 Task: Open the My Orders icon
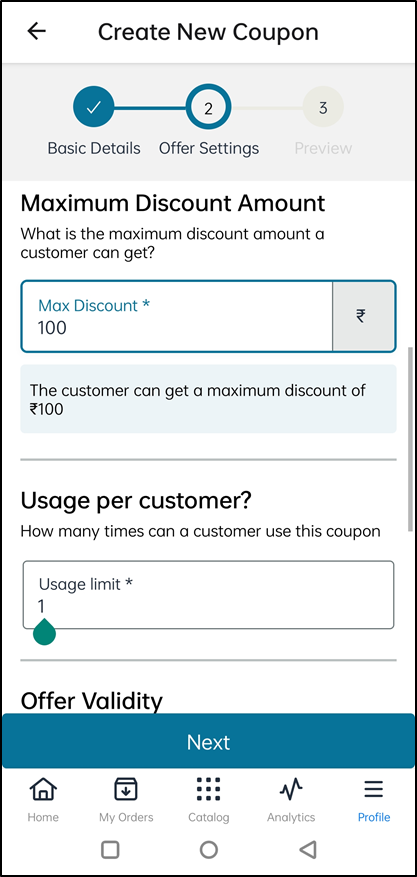click(126, 789)
